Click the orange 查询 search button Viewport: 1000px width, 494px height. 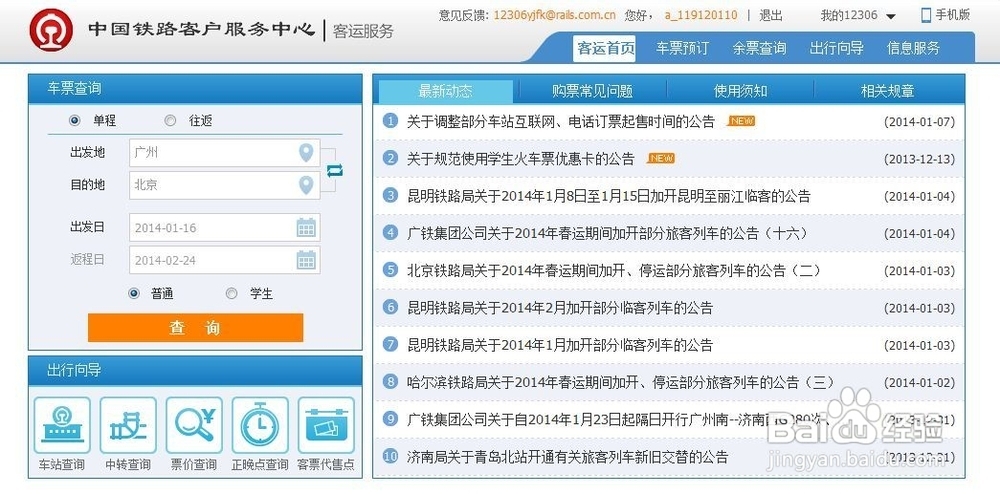(195, 328)
